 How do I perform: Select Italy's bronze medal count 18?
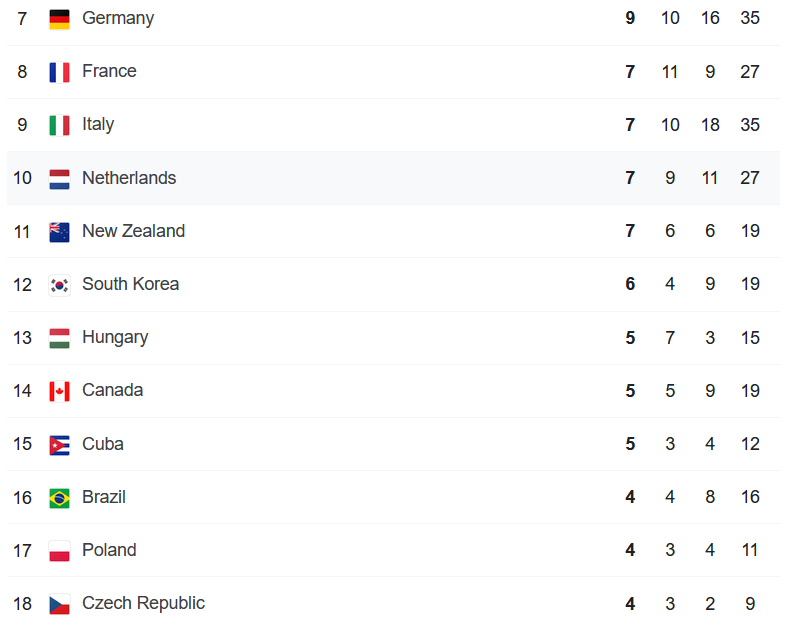pyautogui.click(x=710, y=125)
